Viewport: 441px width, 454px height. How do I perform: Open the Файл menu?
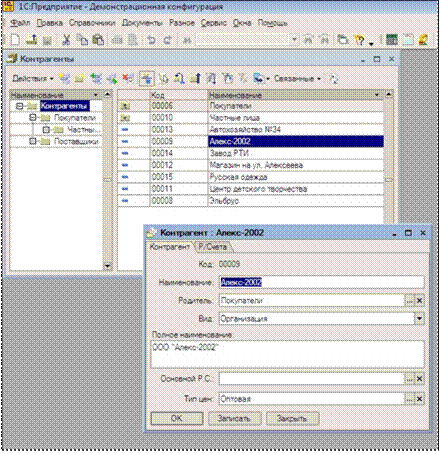point(20,23)
